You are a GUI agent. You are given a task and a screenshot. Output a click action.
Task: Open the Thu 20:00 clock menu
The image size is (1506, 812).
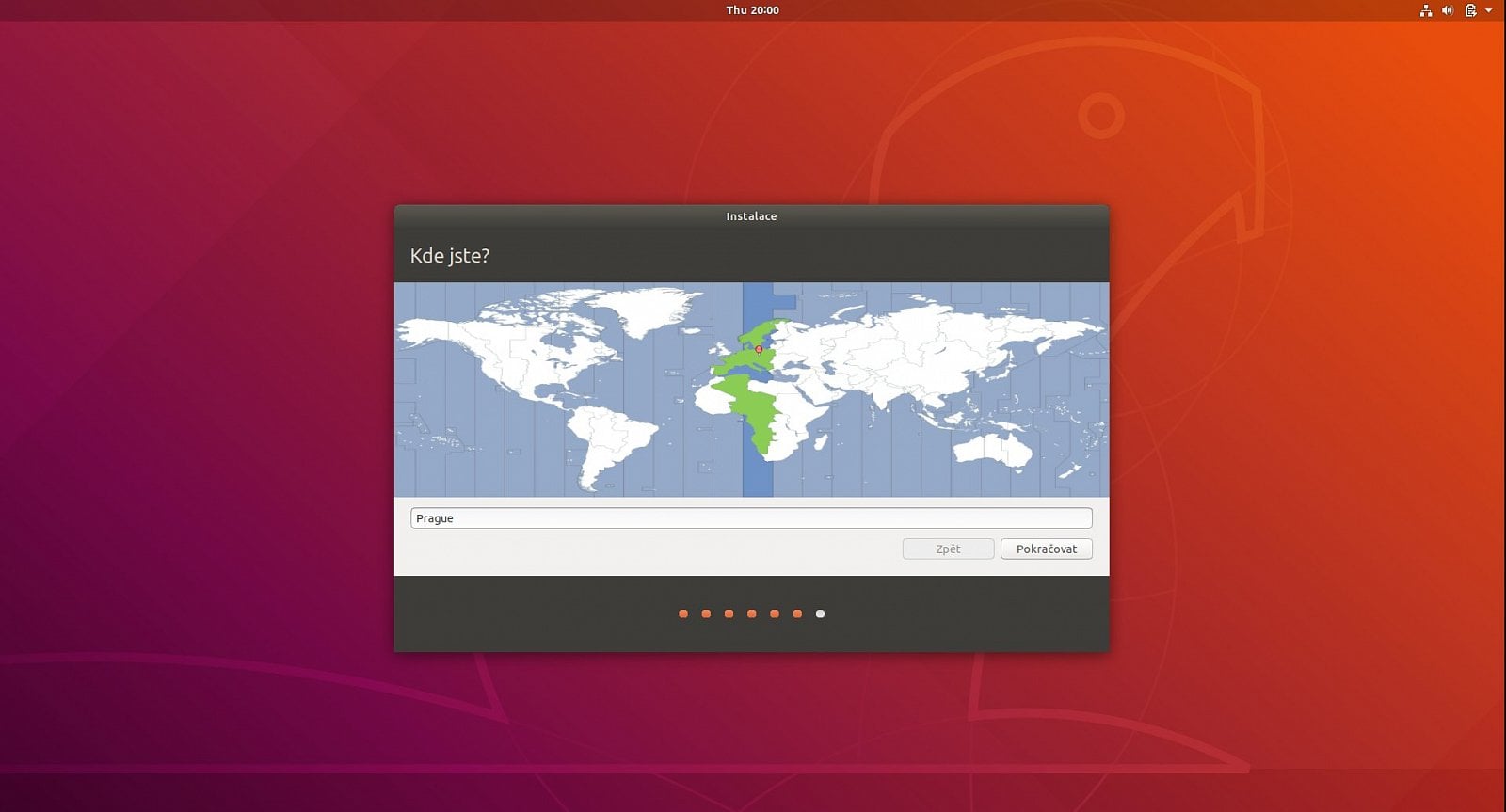pyautogui.click(x=752, y=10)
